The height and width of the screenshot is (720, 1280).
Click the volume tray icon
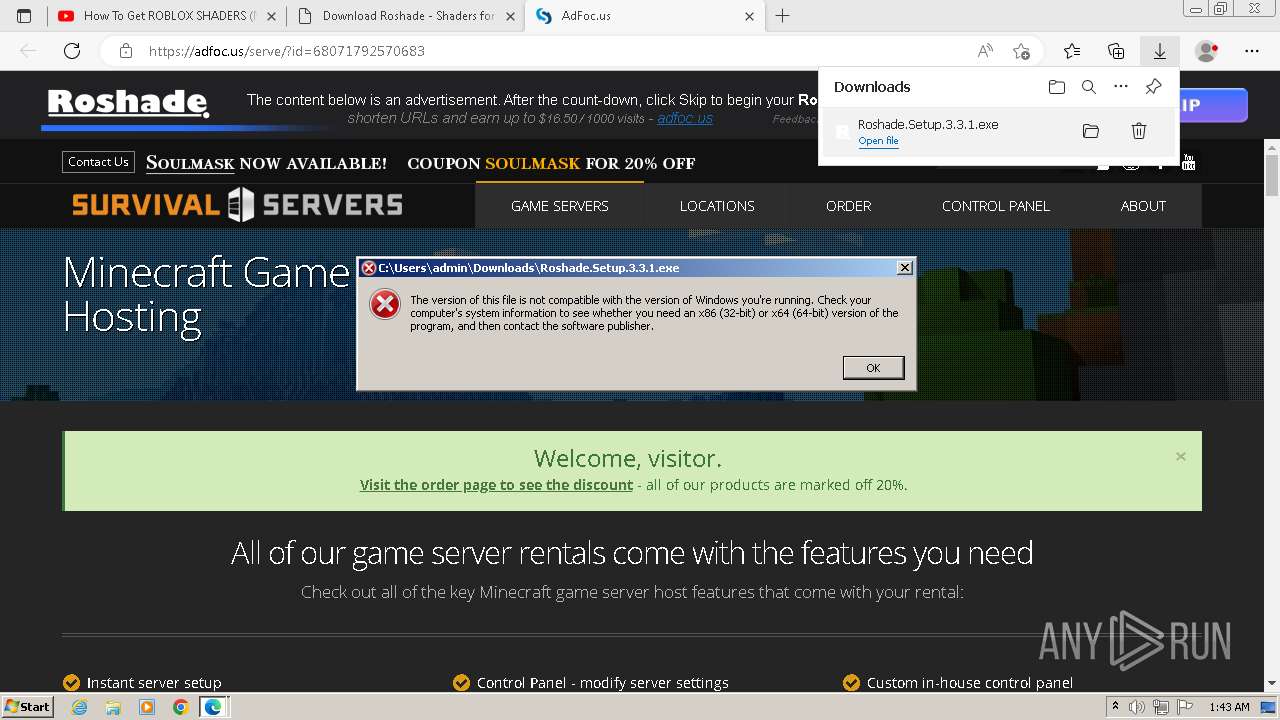(1137, 707)
